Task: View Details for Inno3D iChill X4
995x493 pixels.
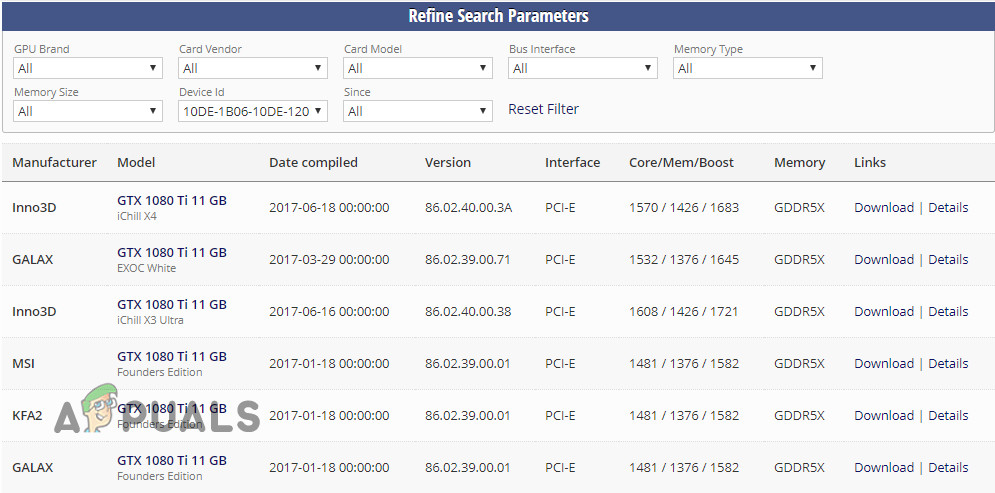Action: click(948, 208)
